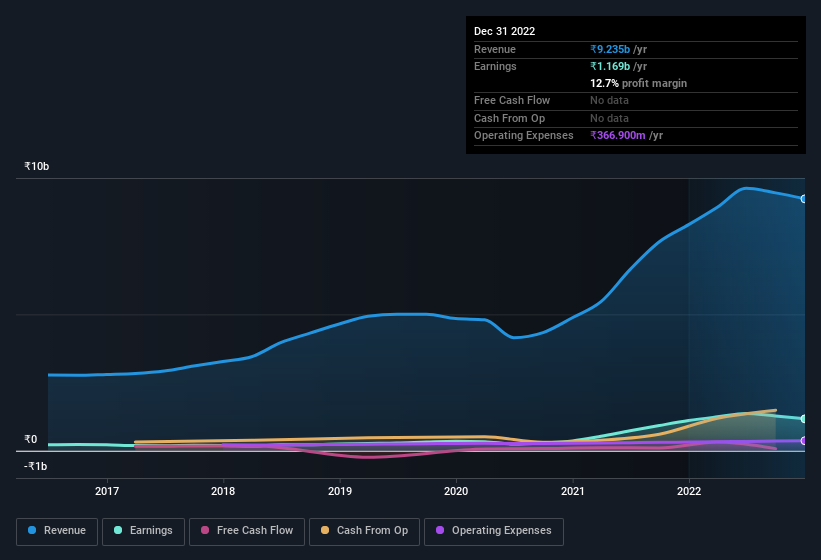Click the ₹0 y-axis label
The width and height of the screenshot is (821, 560).
(31, 439)
